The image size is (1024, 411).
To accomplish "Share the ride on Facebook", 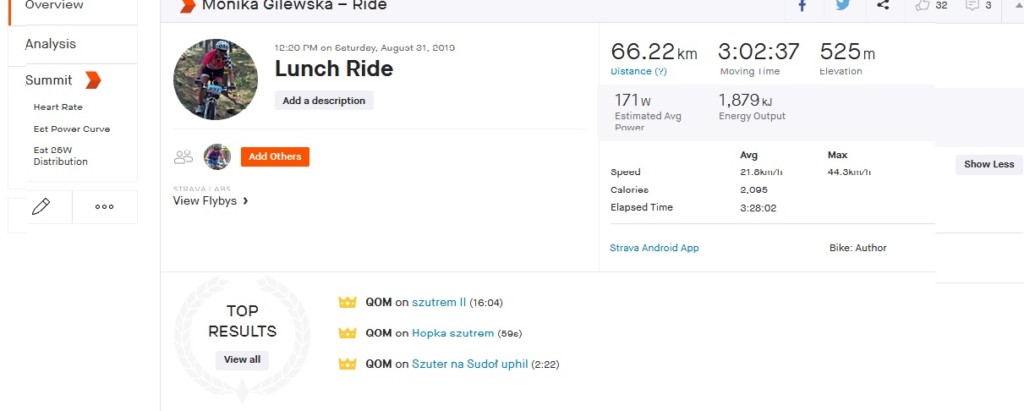I will pos(802,6).
